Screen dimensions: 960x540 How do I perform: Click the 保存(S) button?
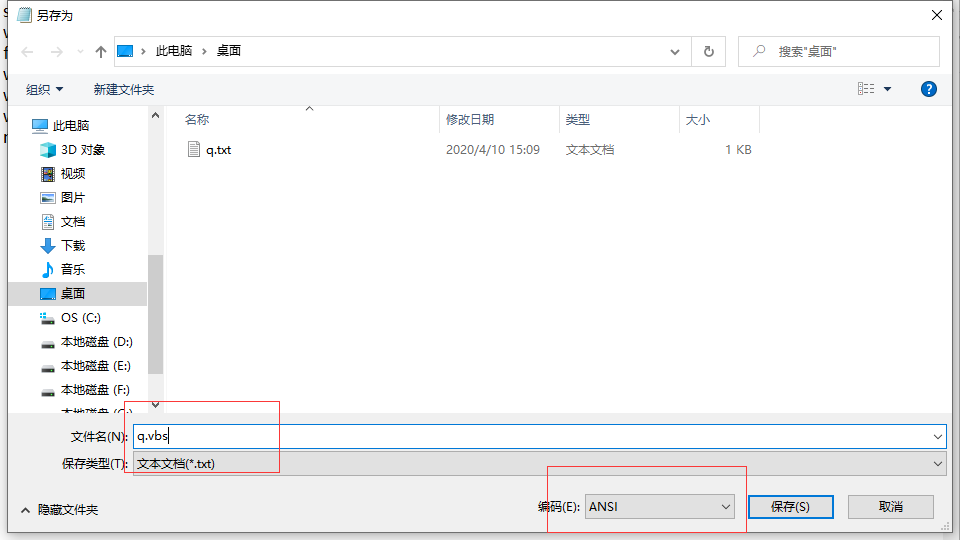coord(790,507)
